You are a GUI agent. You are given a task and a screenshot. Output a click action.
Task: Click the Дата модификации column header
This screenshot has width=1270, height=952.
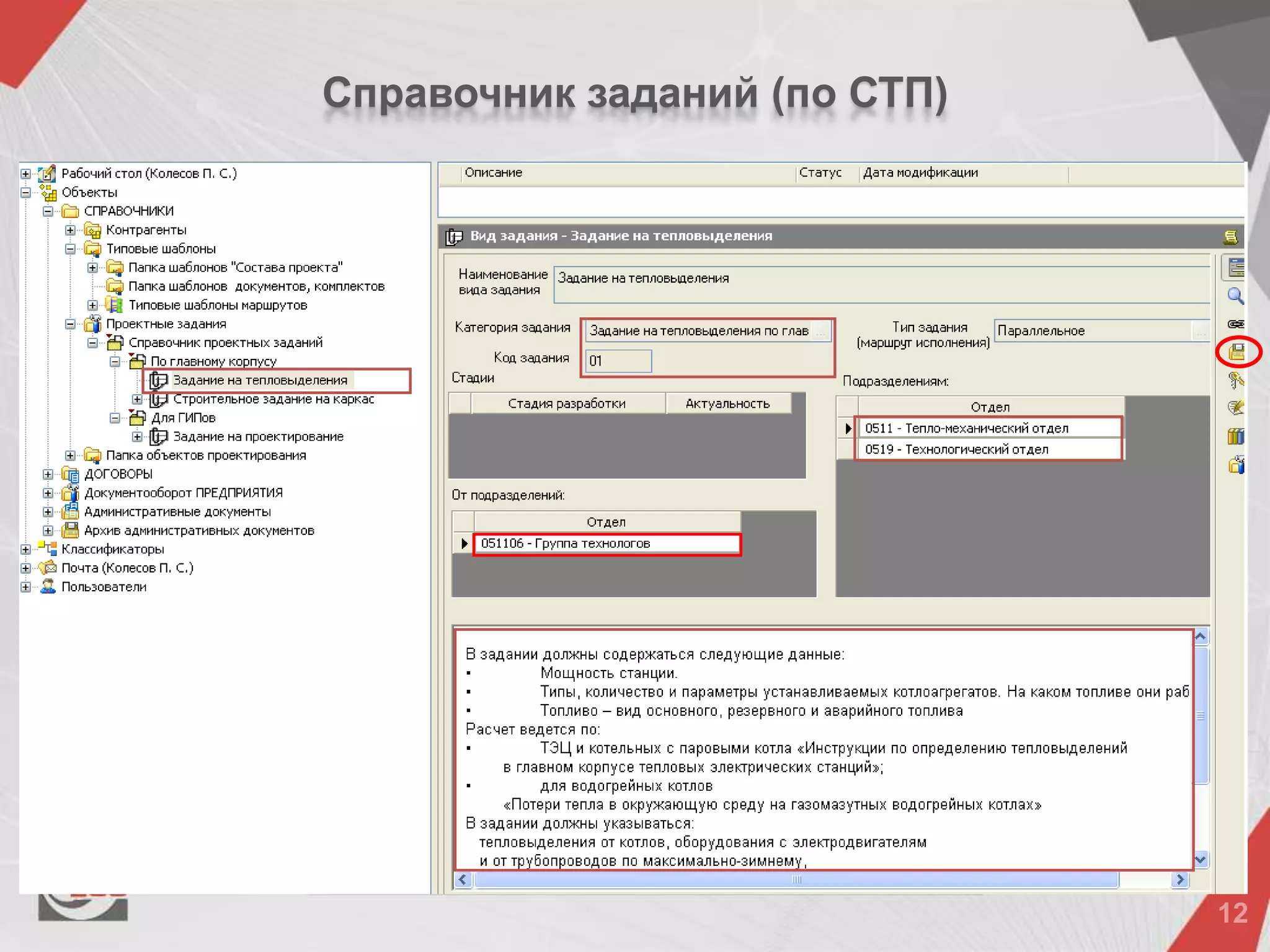pos(920,173)
